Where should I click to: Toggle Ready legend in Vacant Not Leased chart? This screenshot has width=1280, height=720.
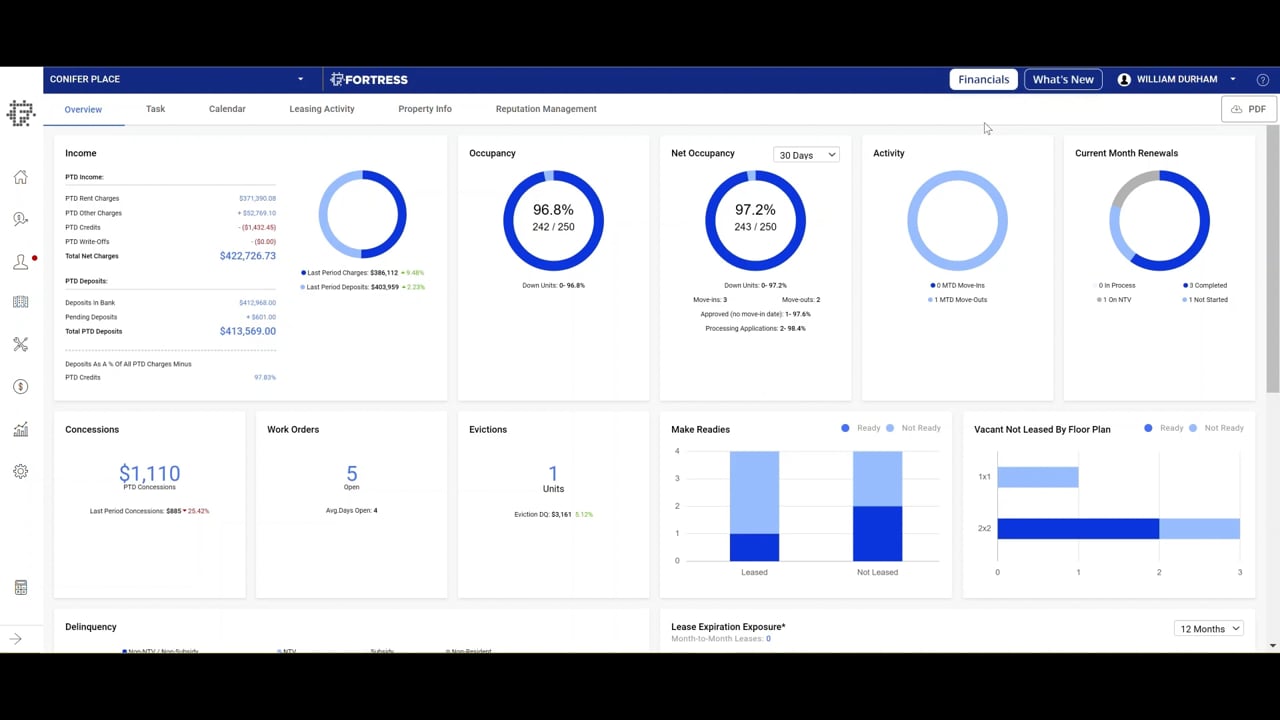[1164, 428]
